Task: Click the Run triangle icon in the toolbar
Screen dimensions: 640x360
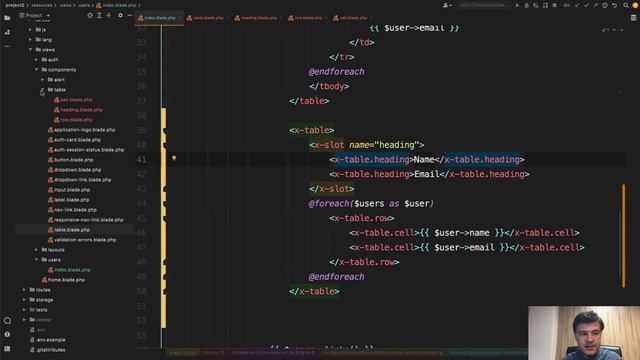Action: (517, 5)
